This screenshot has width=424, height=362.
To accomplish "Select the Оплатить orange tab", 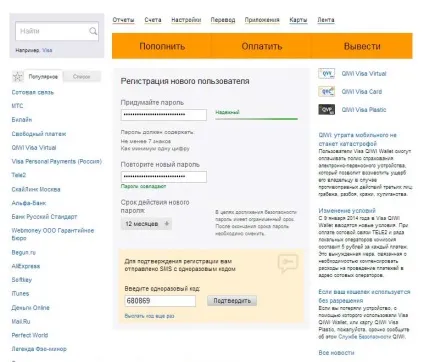I will [x=262, y=46].
